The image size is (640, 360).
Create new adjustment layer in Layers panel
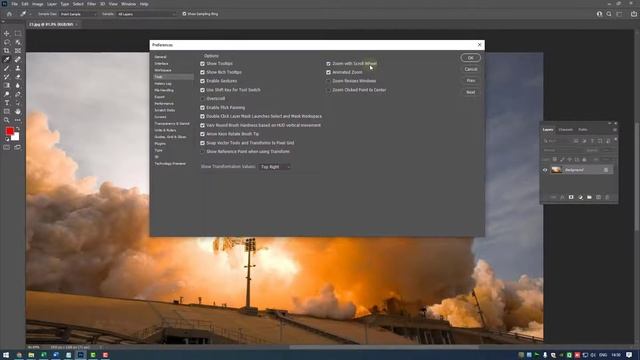(x=580, y=197)
